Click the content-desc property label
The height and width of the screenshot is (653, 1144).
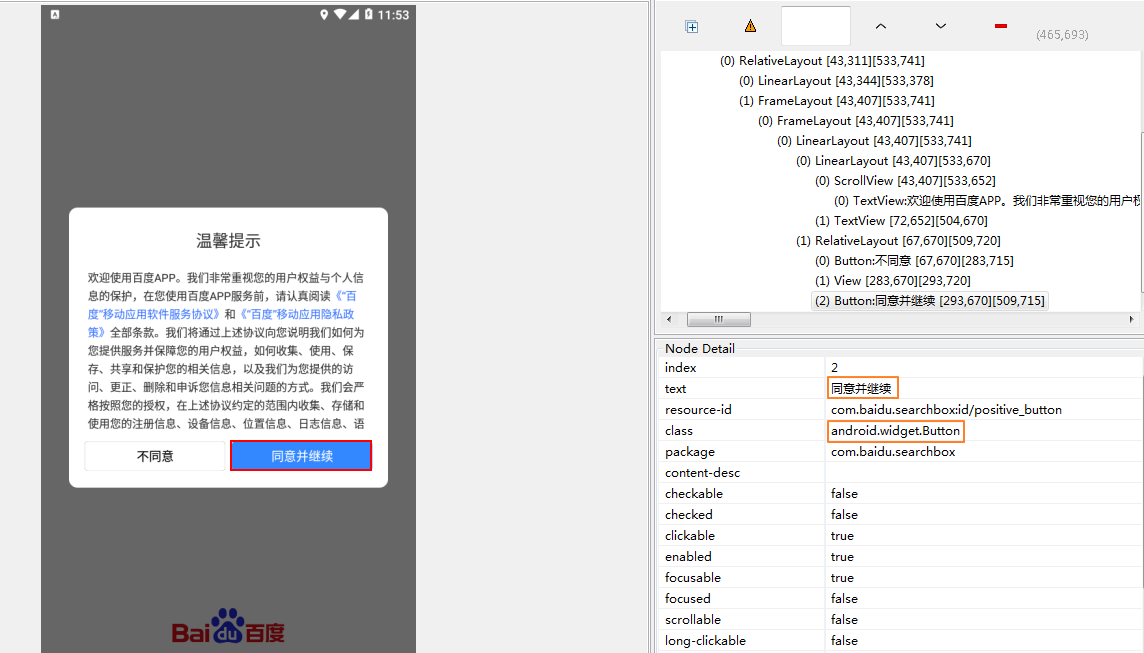pyautogui.click(x=703, y=473)
